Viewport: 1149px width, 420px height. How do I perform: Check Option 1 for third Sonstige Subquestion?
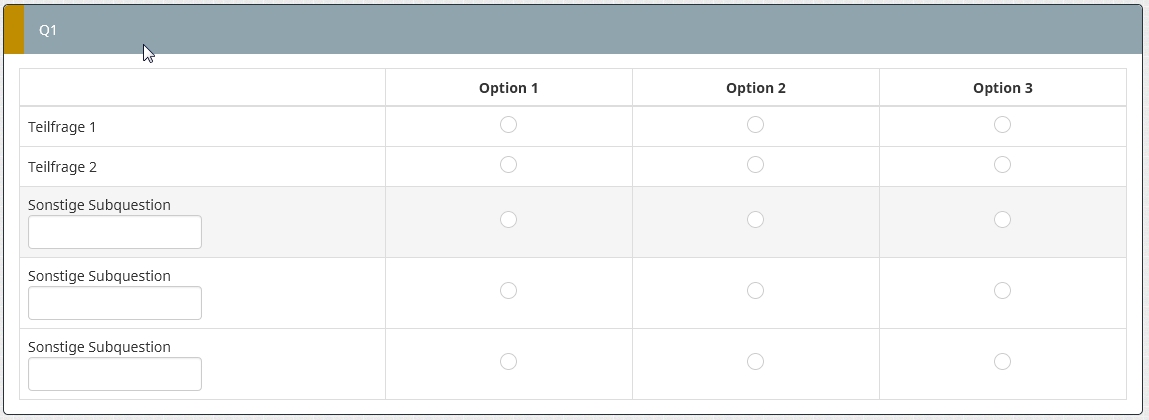tap(508, 362)
